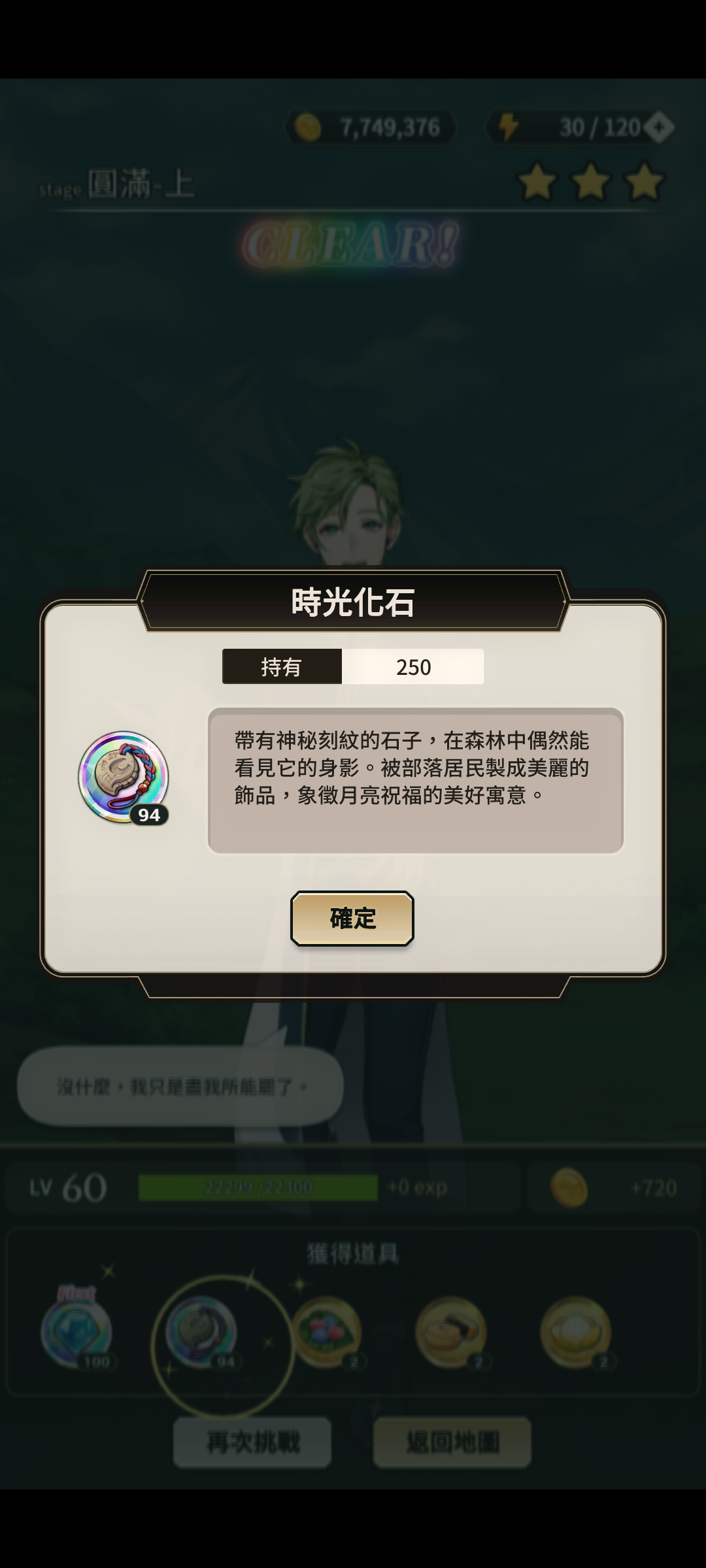Tap the third gold clear star
The width and height of the screenshot is (706, 1568).
click(645, 182)
